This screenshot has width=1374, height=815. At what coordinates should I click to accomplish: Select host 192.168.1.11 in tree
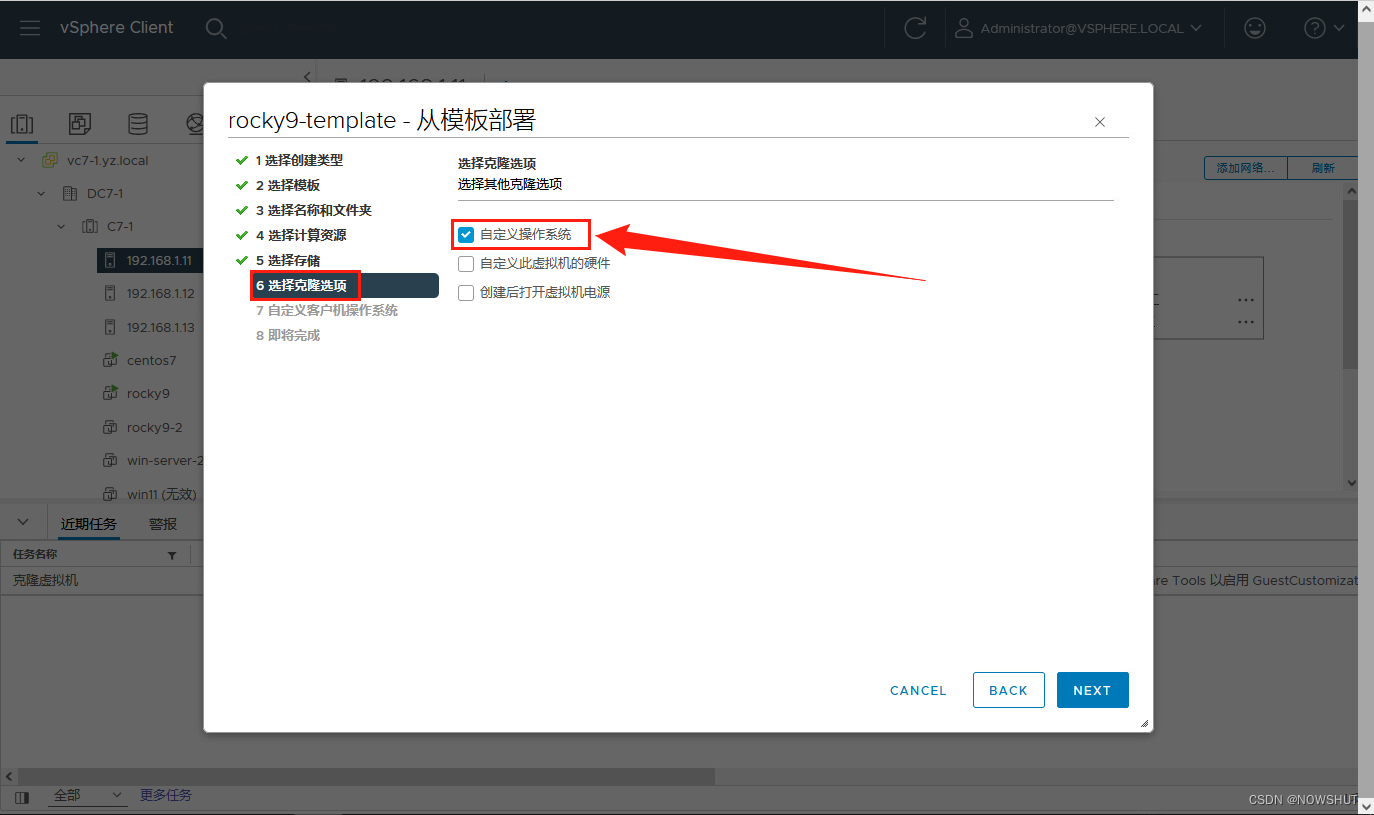point(159,260)
